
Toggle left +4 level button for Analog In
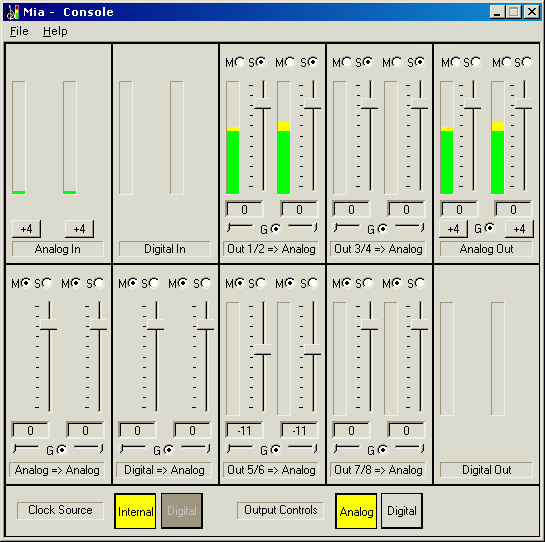(26, 229)
